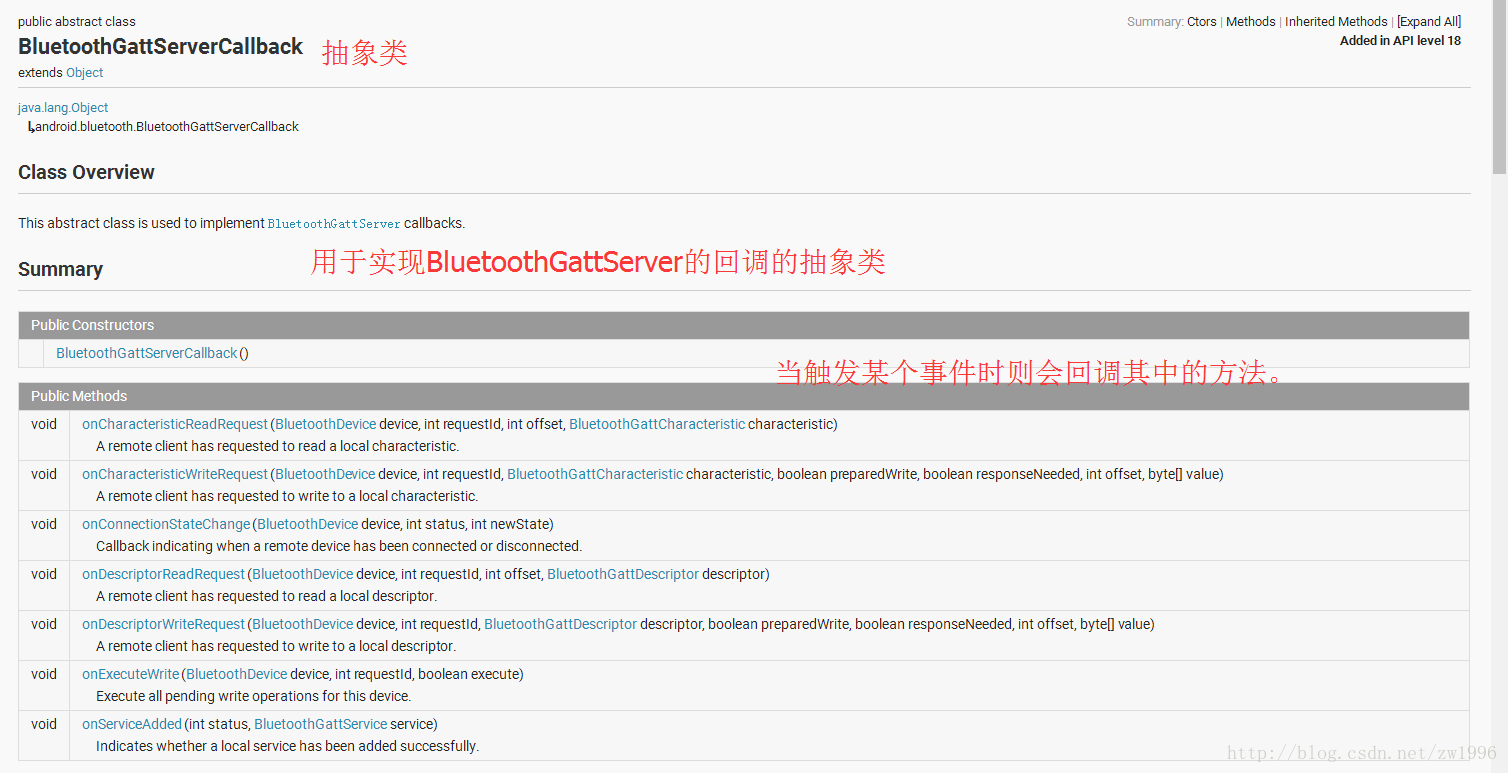
Task: Open BluetoothGattCharacteristic link in the onCharacteristicReadRequest row
Action: click(x=657, y=424)
